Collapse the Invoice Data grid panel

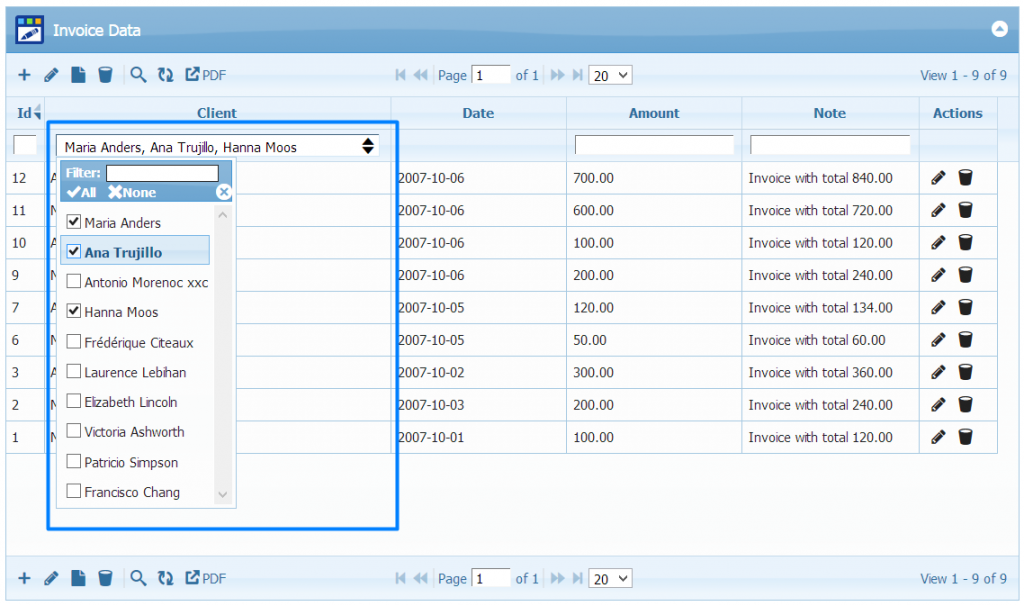[999, 29]
